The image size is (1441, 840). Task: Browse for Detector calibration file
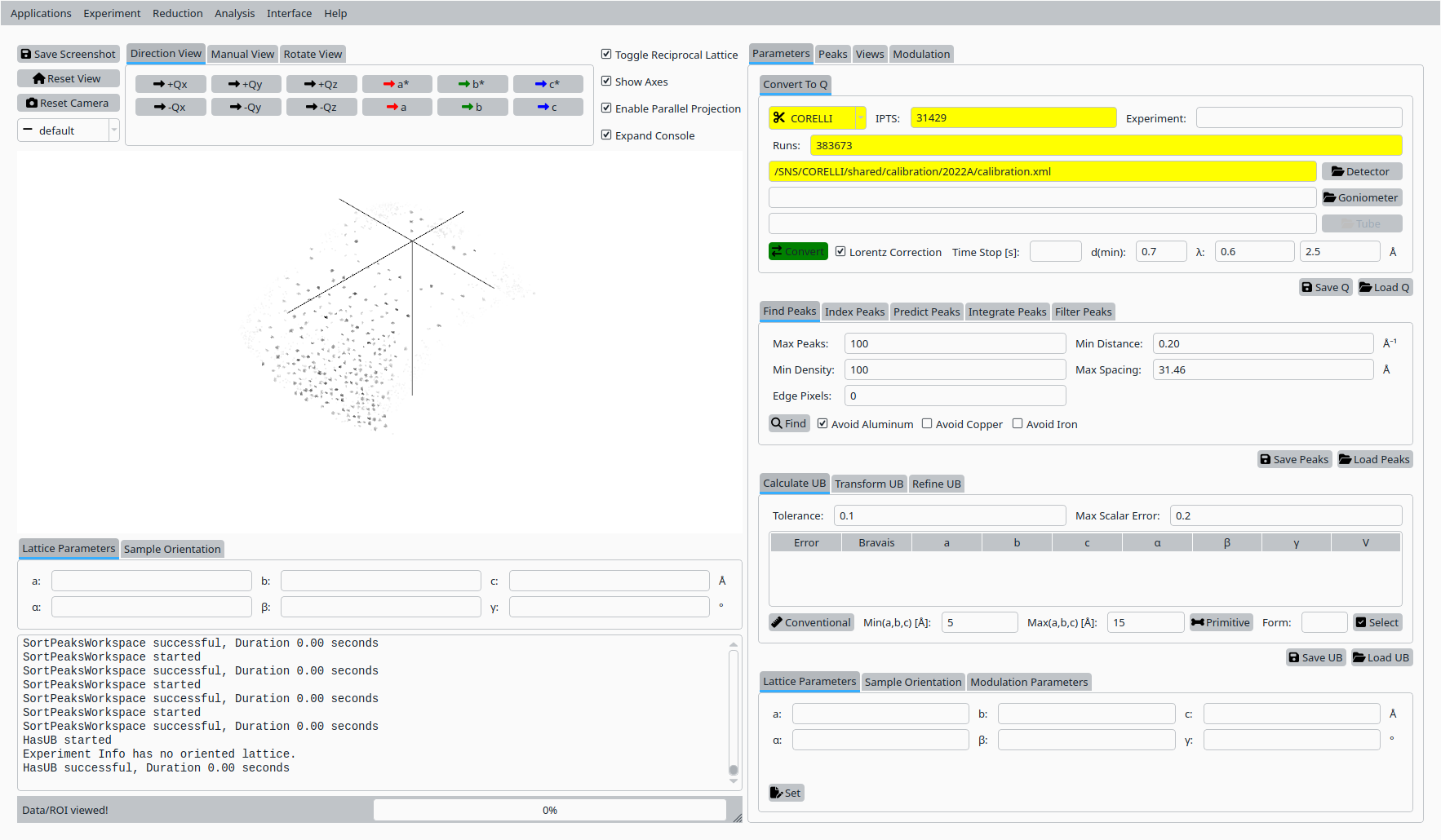point(1361,171)
